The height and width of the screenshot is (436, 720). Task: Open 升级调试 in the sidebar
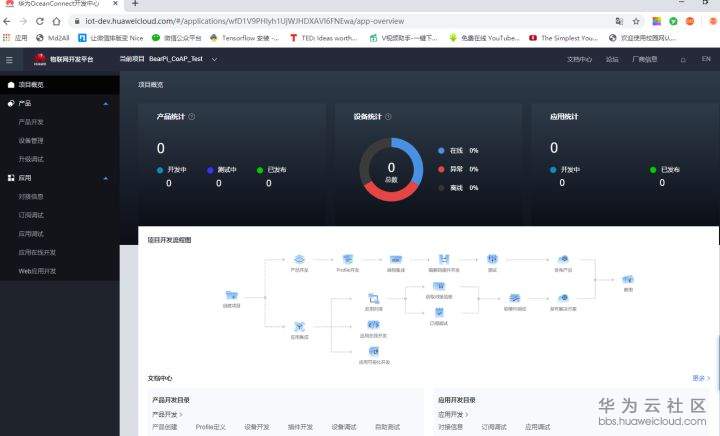click(x=31, y=159)
